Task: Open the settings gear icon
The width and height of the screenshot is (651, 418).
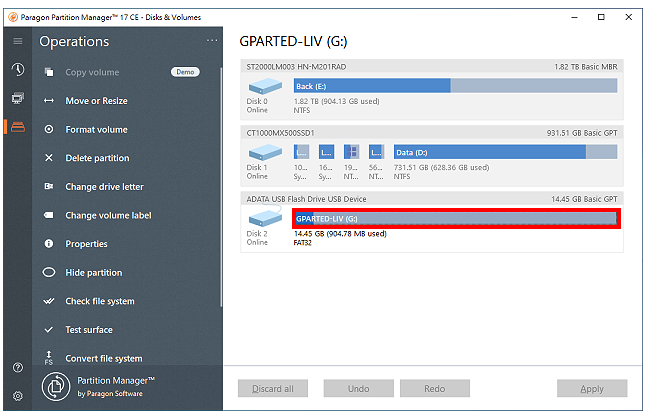Action: [18, 396]
